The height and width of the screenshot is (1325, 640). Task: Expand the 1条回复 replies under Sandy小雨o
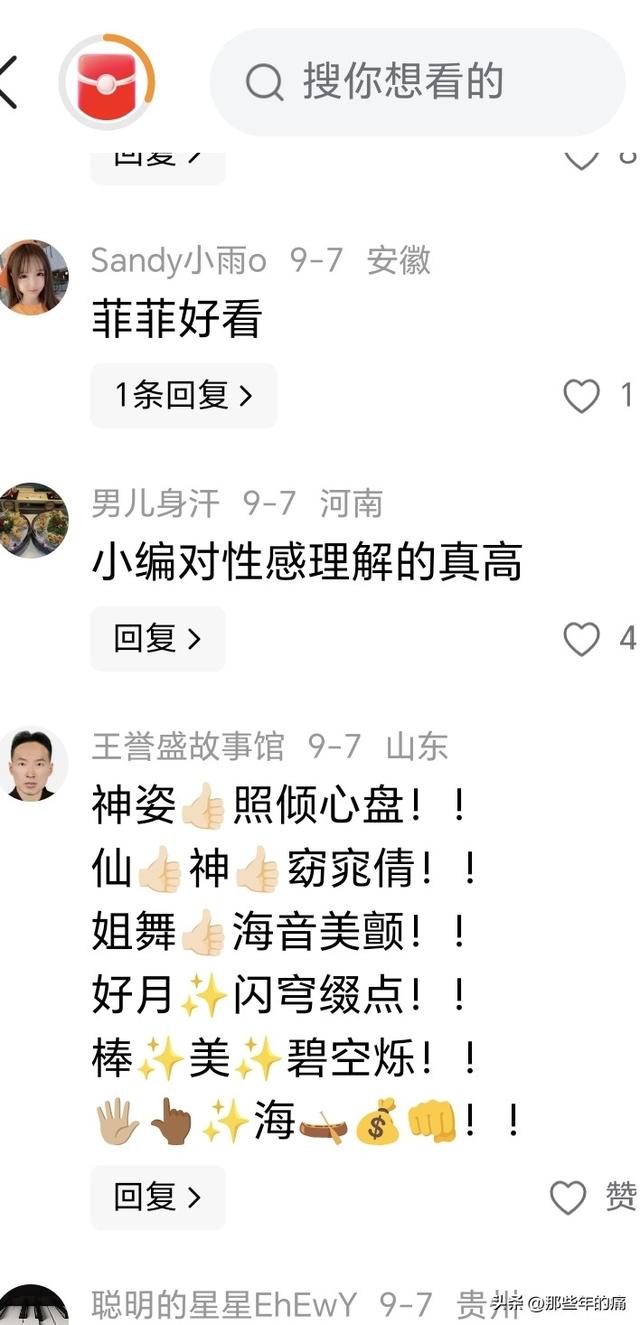[184, 396]
